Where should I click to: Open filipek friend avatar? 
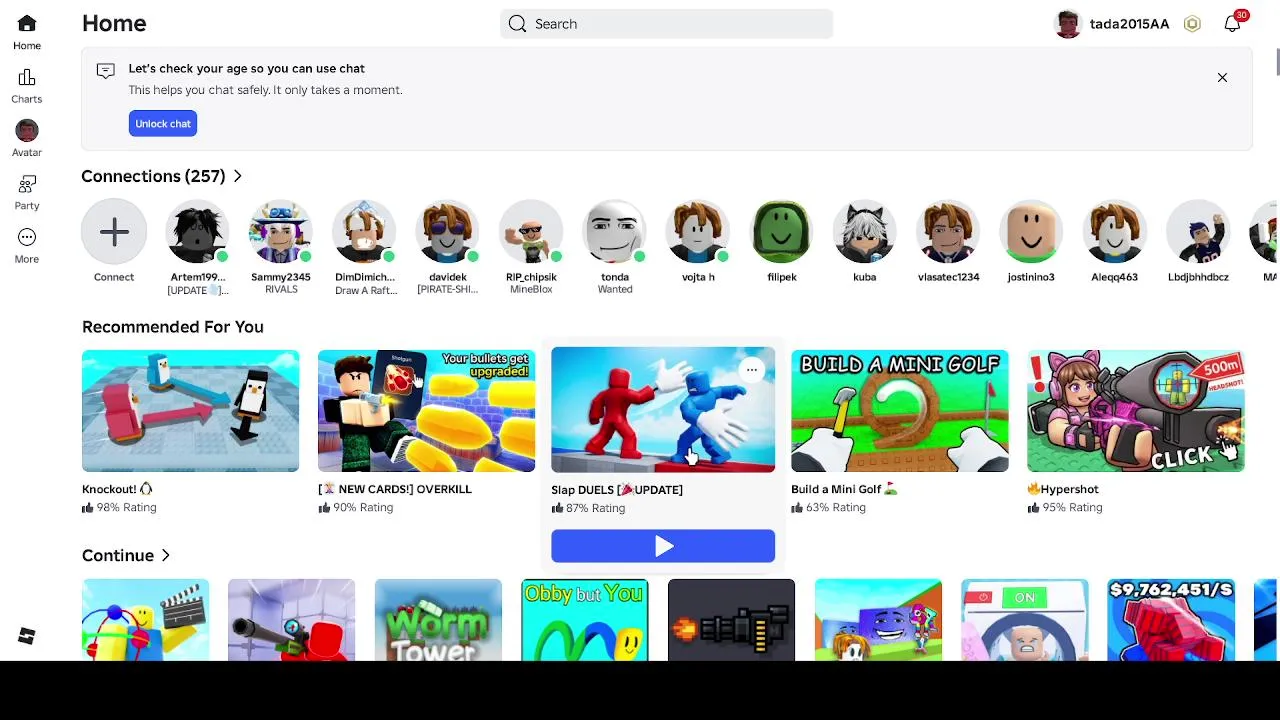(782, 232)
